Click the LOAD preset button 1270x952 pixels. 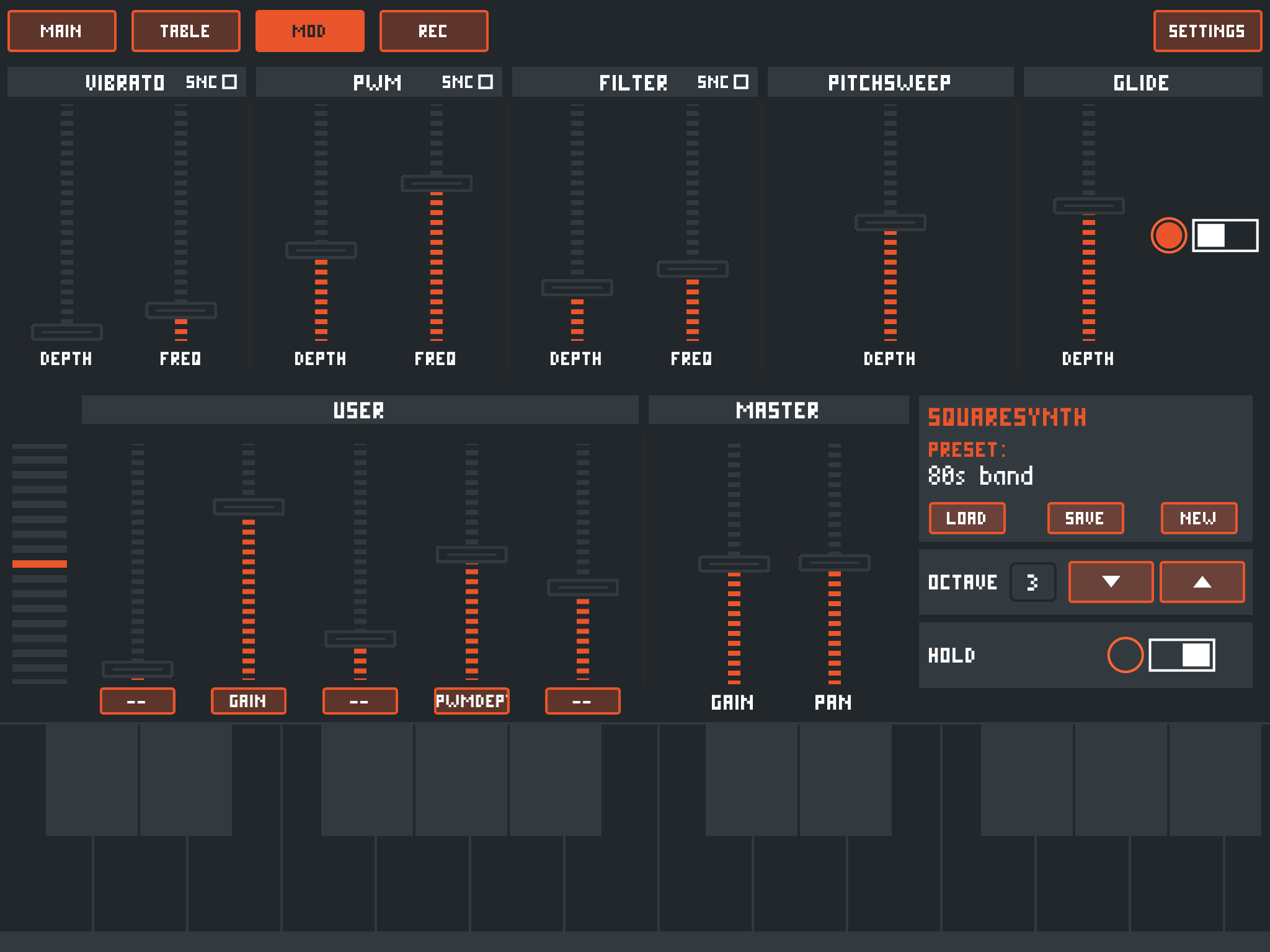(x=966, y=518)
